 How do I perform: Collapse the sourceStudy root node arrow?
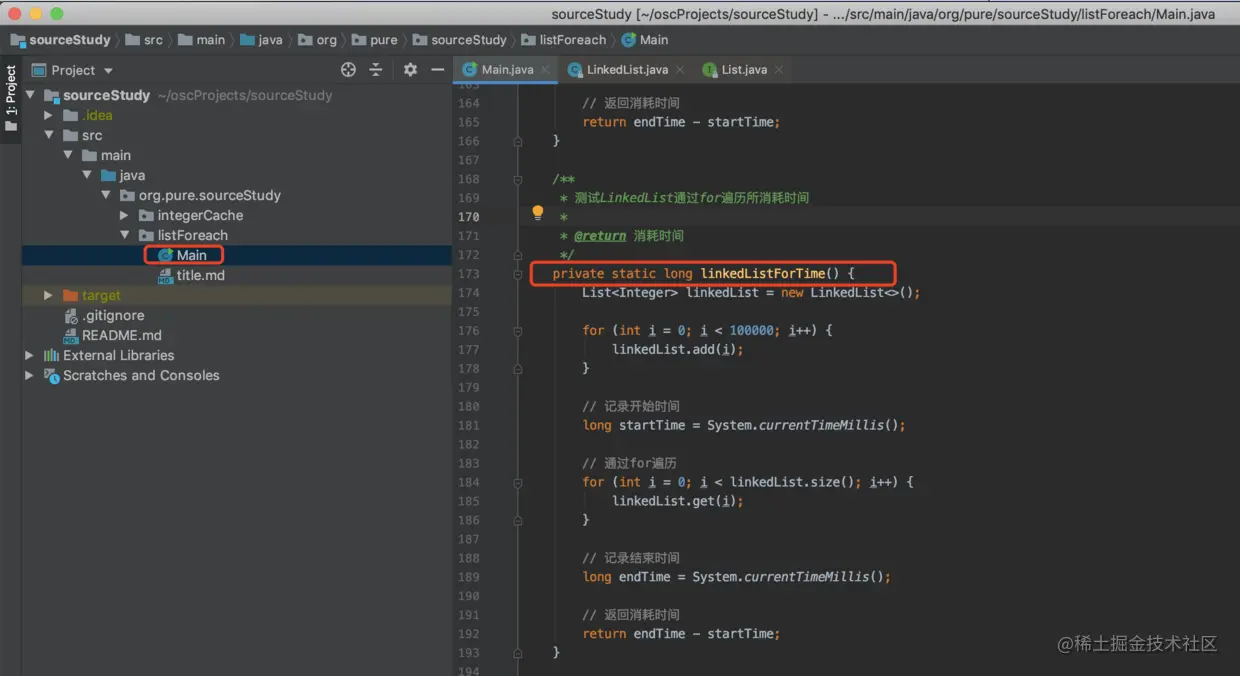(30, 95)
